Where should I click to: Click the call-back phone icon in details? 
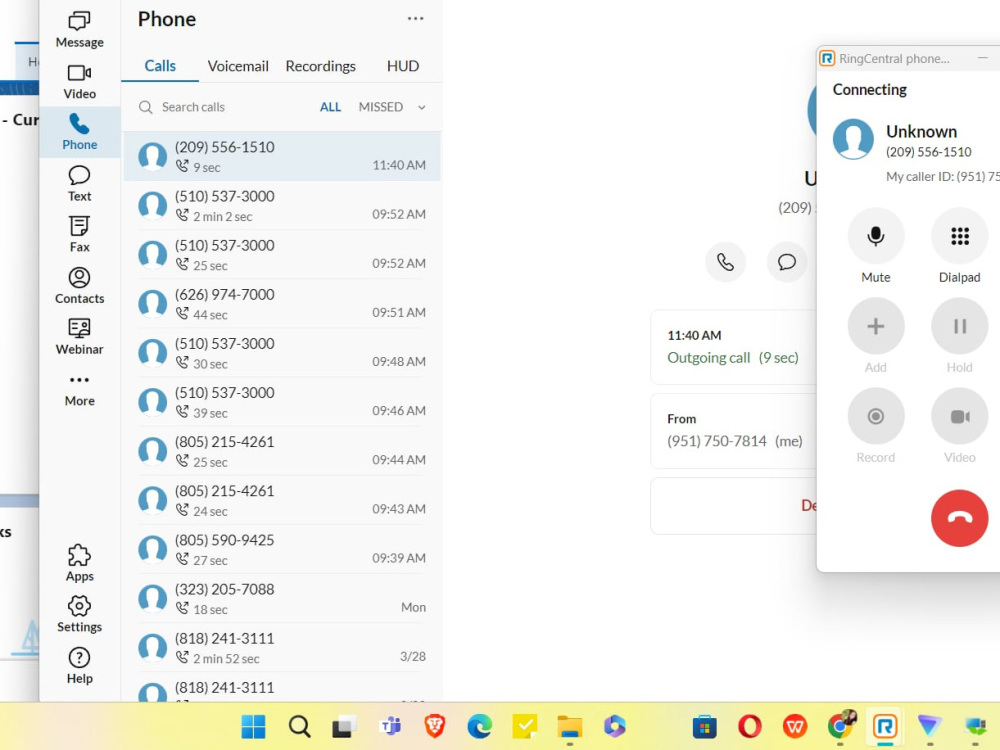click(x=725, y=261)
